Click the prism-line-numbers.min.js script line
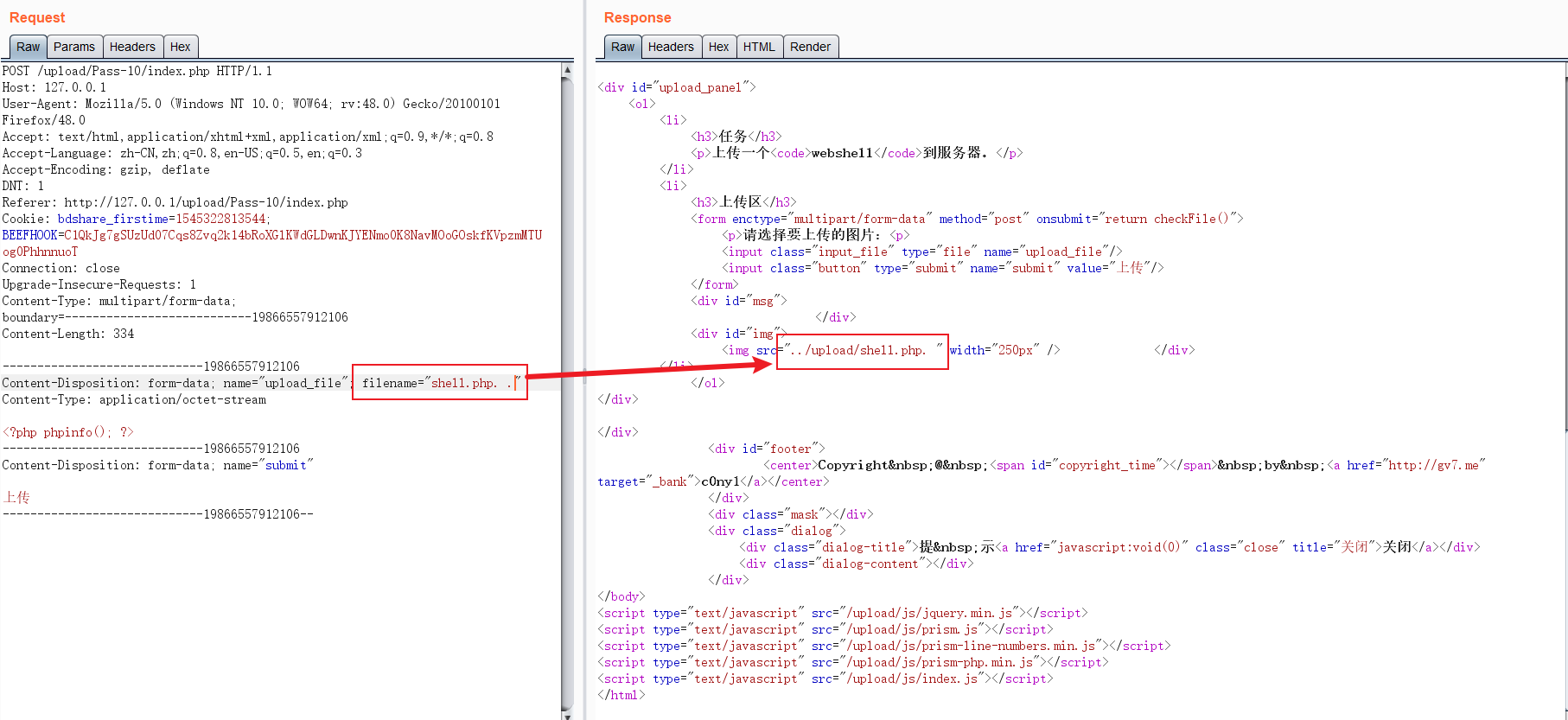1568x720 pixels. pyautogui.click(x=884, y=646)
